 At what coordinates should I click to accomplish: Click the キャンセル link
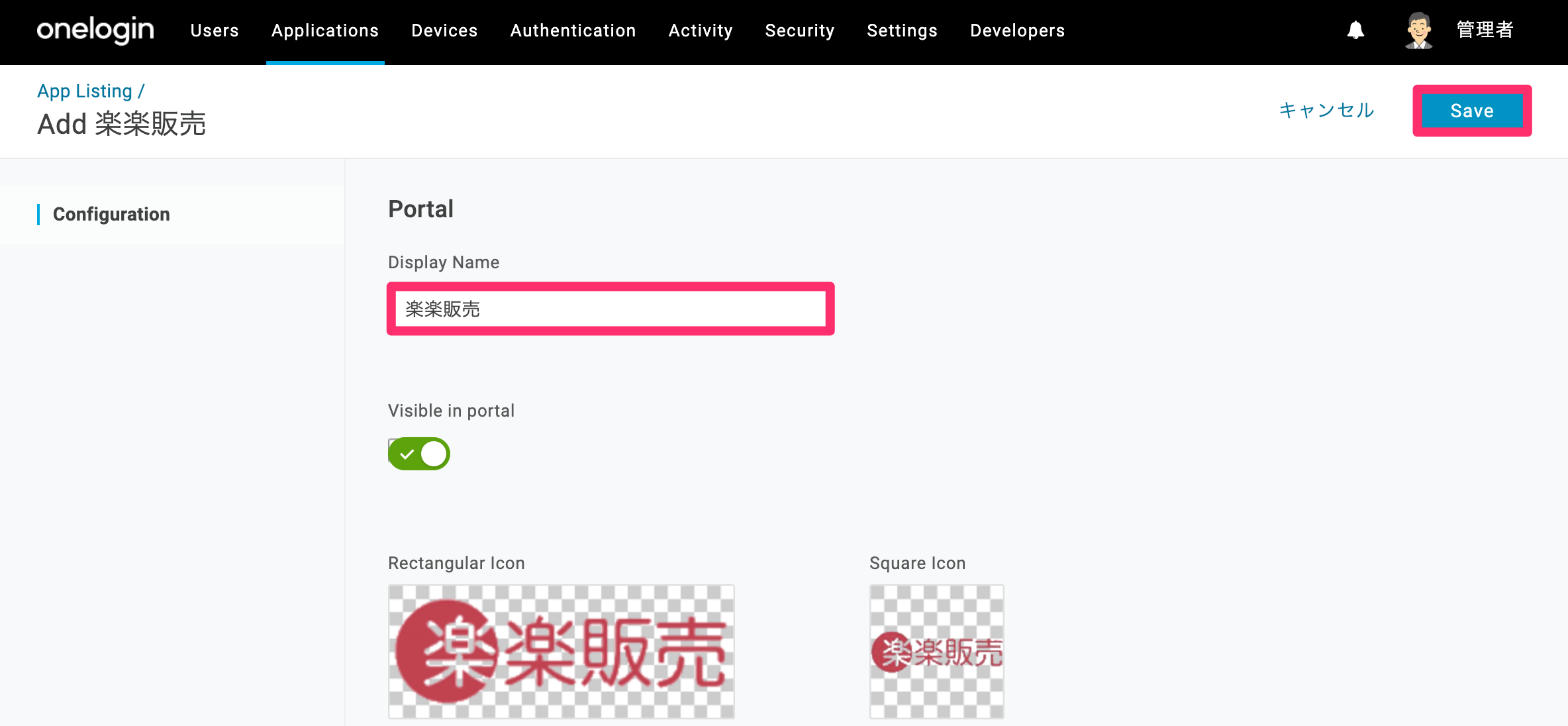coord(1326,111)
